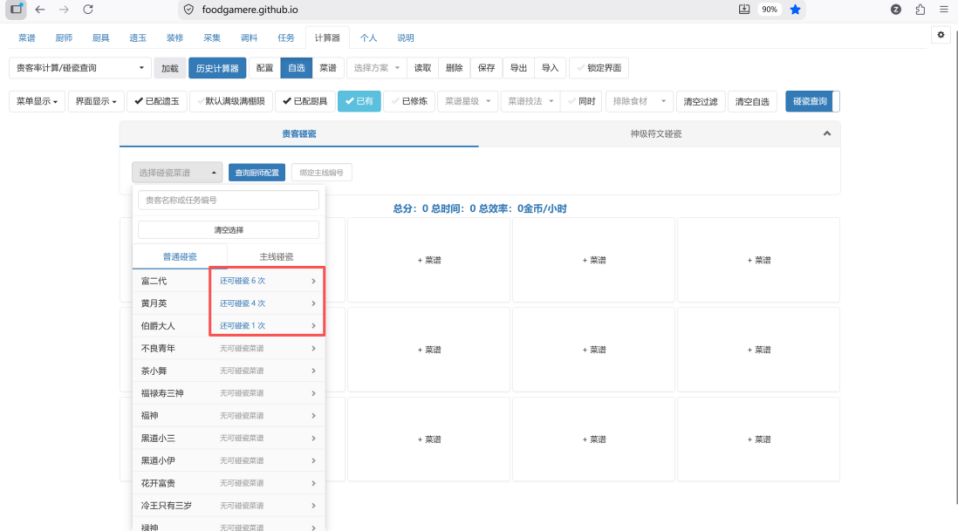Open the 排除食材 dropdown

click(x=639, y=102)
